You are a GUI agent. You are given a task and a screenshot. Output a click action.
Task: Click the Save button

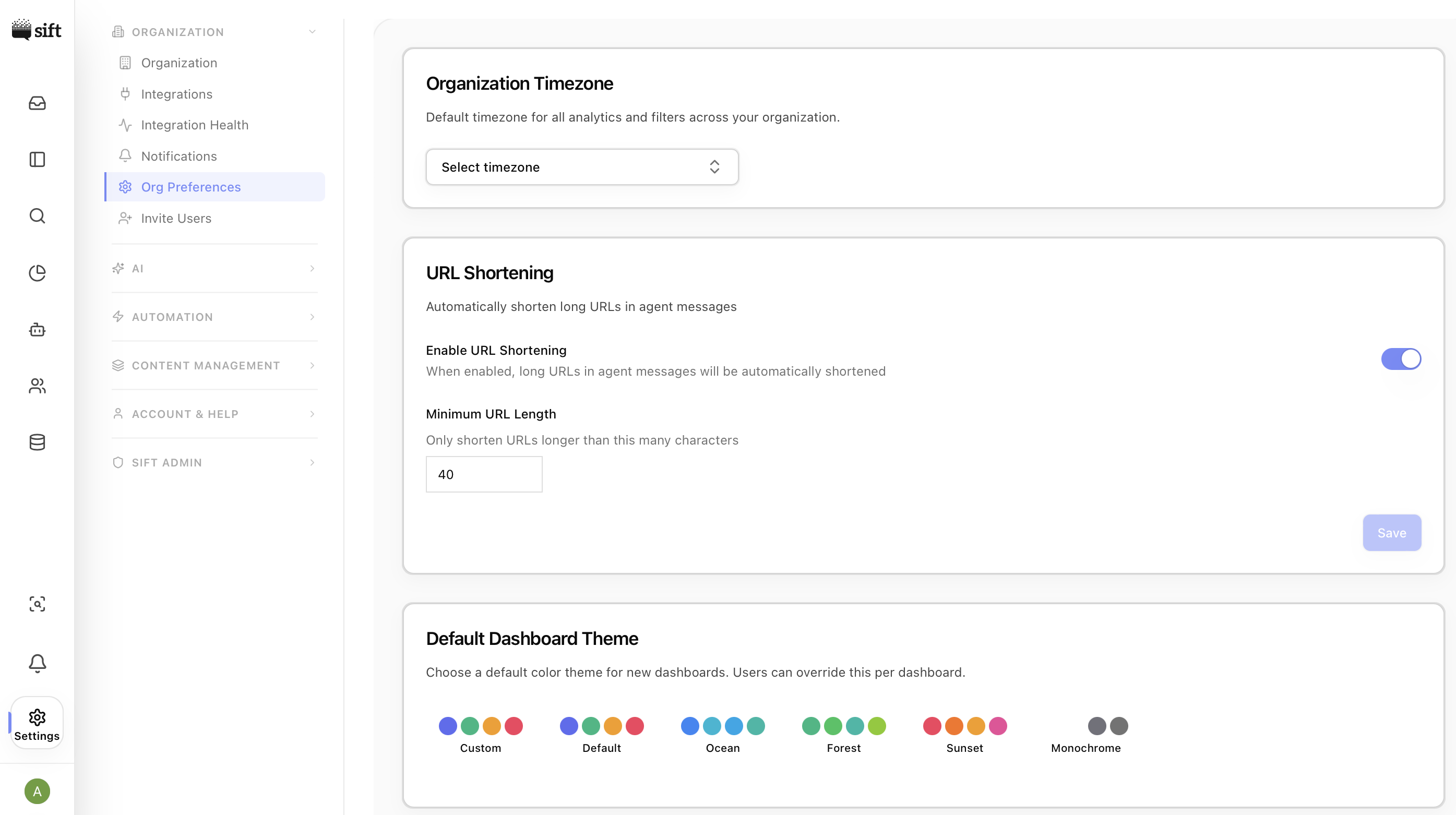pyautogui.click(x=1392, y=532)
